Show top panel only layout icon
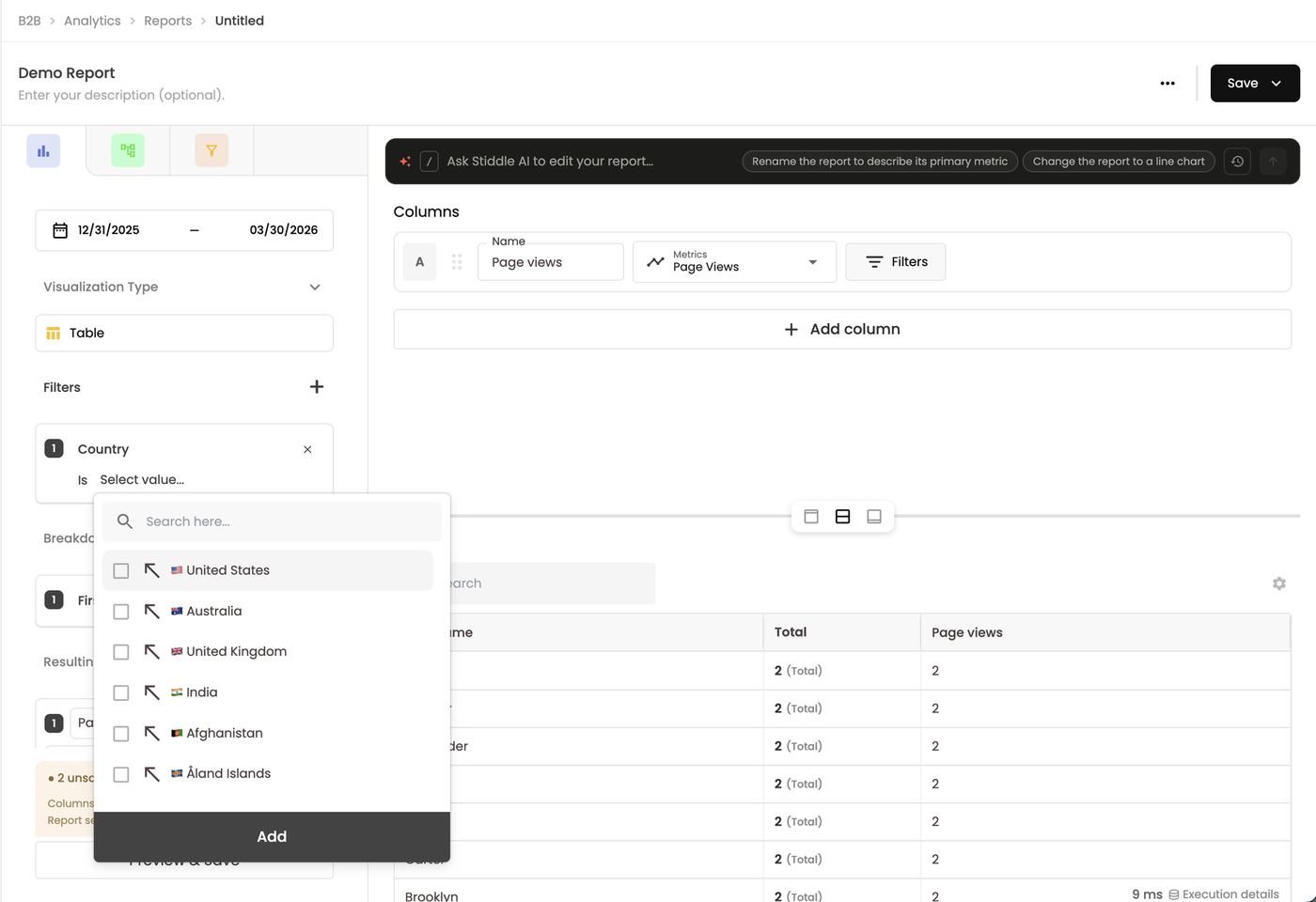Image resolution: width=1316 pixels, height=902 pixels. click(811, 517)
